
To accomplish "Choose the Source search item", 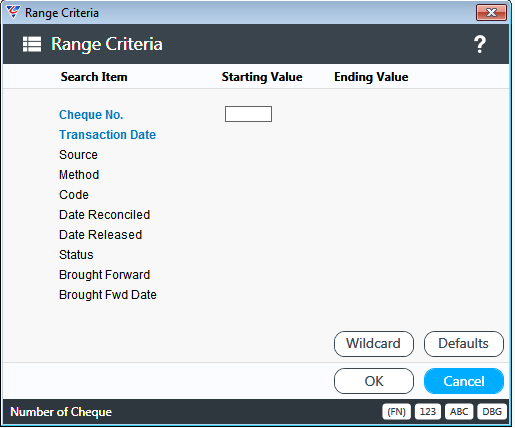I will click(78, 155).
